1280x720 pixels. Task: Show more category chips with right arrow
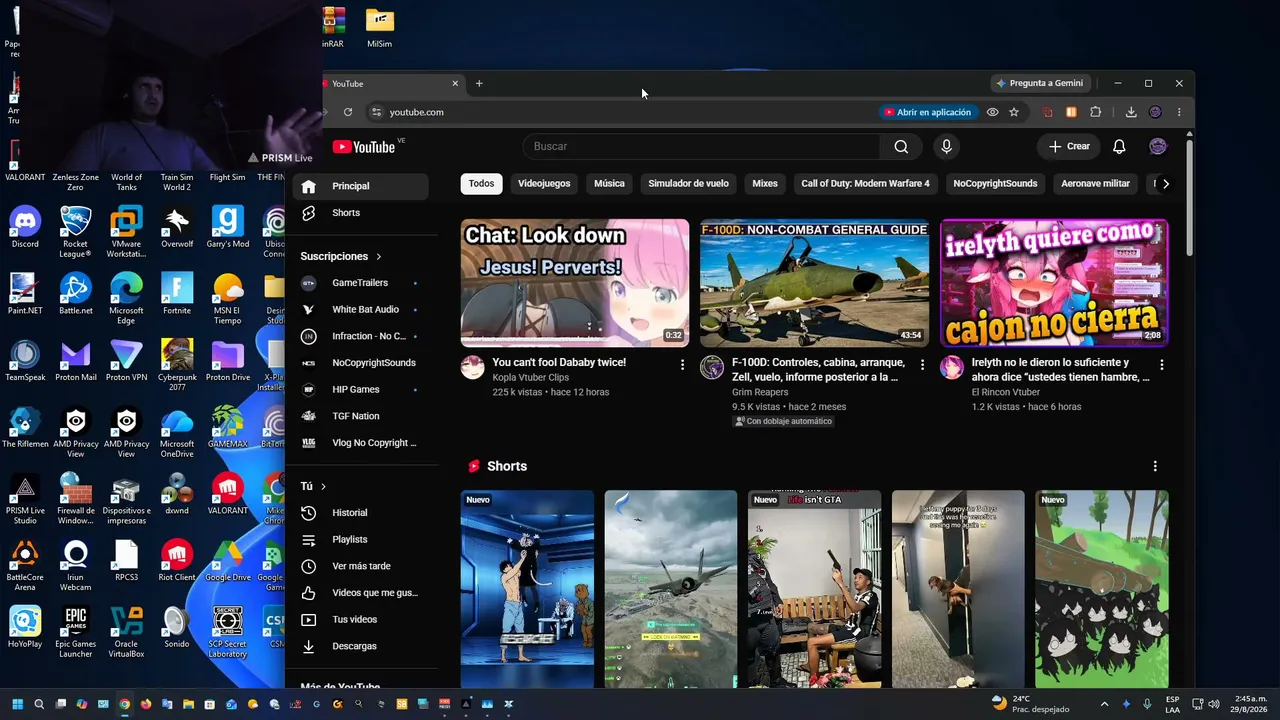point(1165,184)
